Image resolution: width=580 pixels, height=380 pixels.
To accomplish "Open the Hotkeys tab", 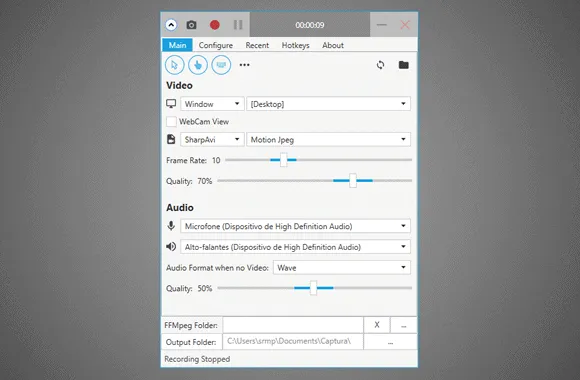I will [x=295, y=45].
